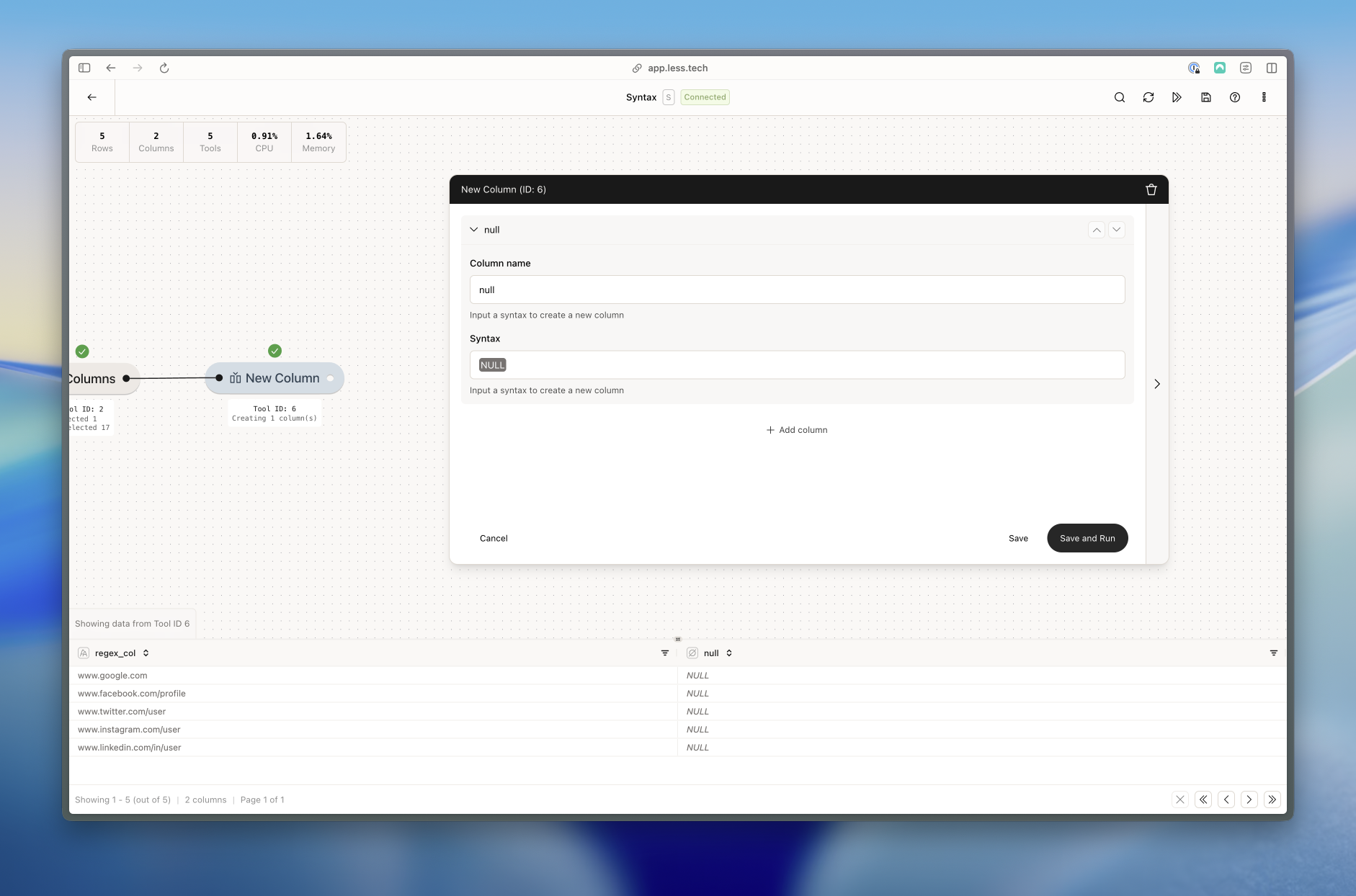The width and height of the screenshot is (1356, 896).
Task: Delete the New Column tool with trash icon
Action: 1151,189
